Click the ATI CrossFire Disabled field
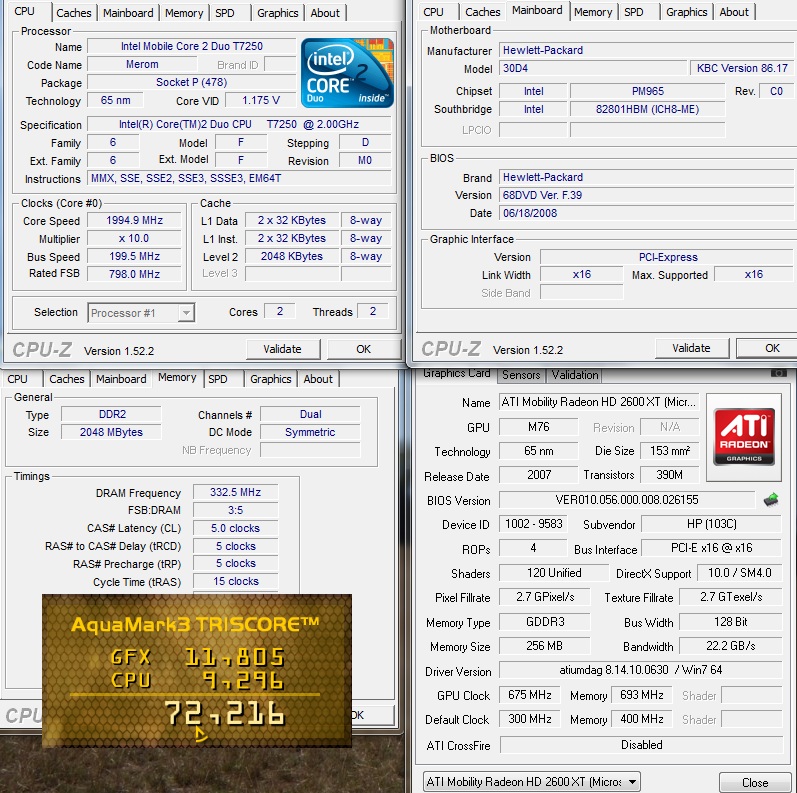The image size is (797, 793). coord(641,745)
